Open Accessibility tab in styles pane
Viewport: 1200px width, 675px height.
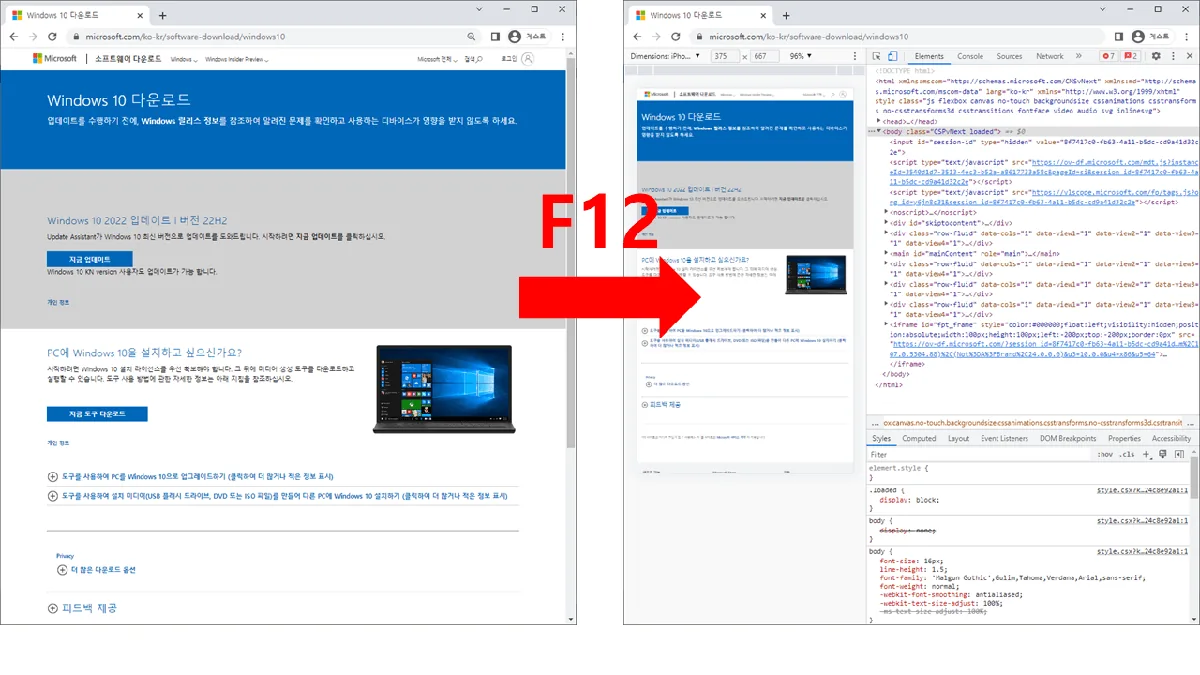[1171, 438]
